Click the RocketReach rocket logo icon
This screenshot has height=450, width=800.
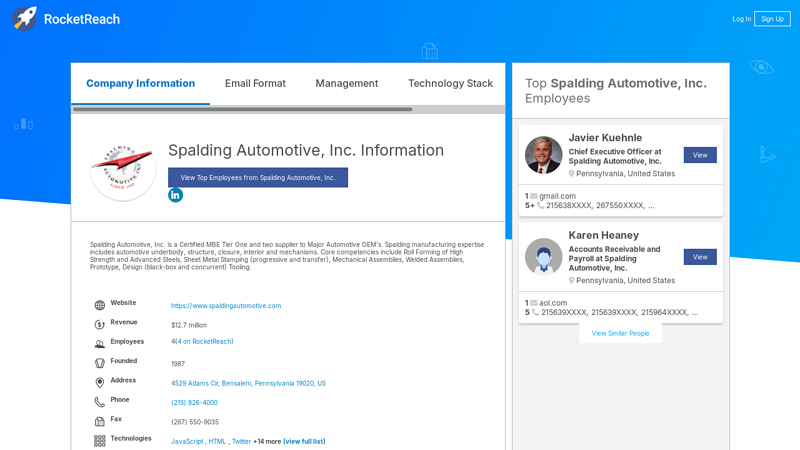click(x=24, y=19)
